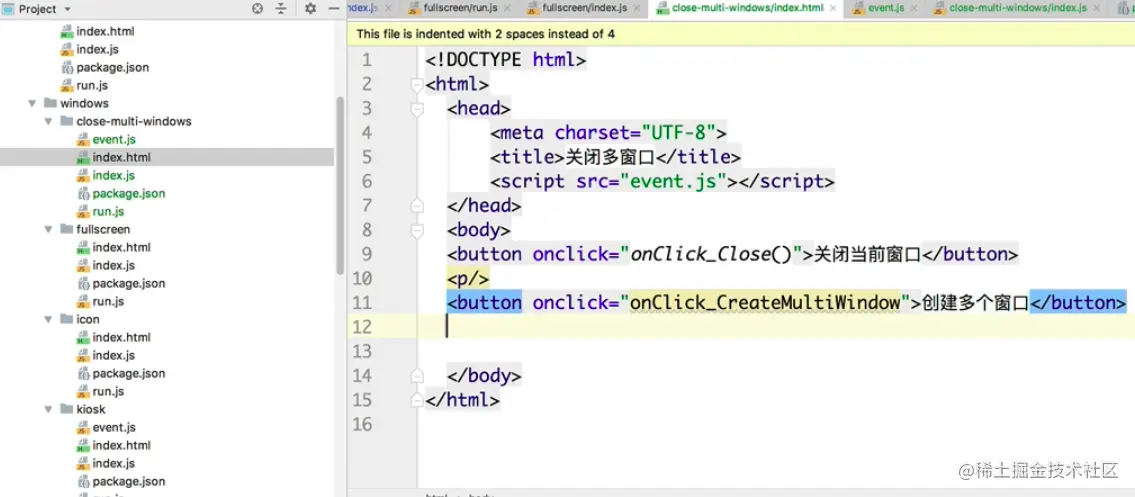This screenshot has width=1135, height=497.
Task: Click the folder icon beside kiosk
Action: 67,409
